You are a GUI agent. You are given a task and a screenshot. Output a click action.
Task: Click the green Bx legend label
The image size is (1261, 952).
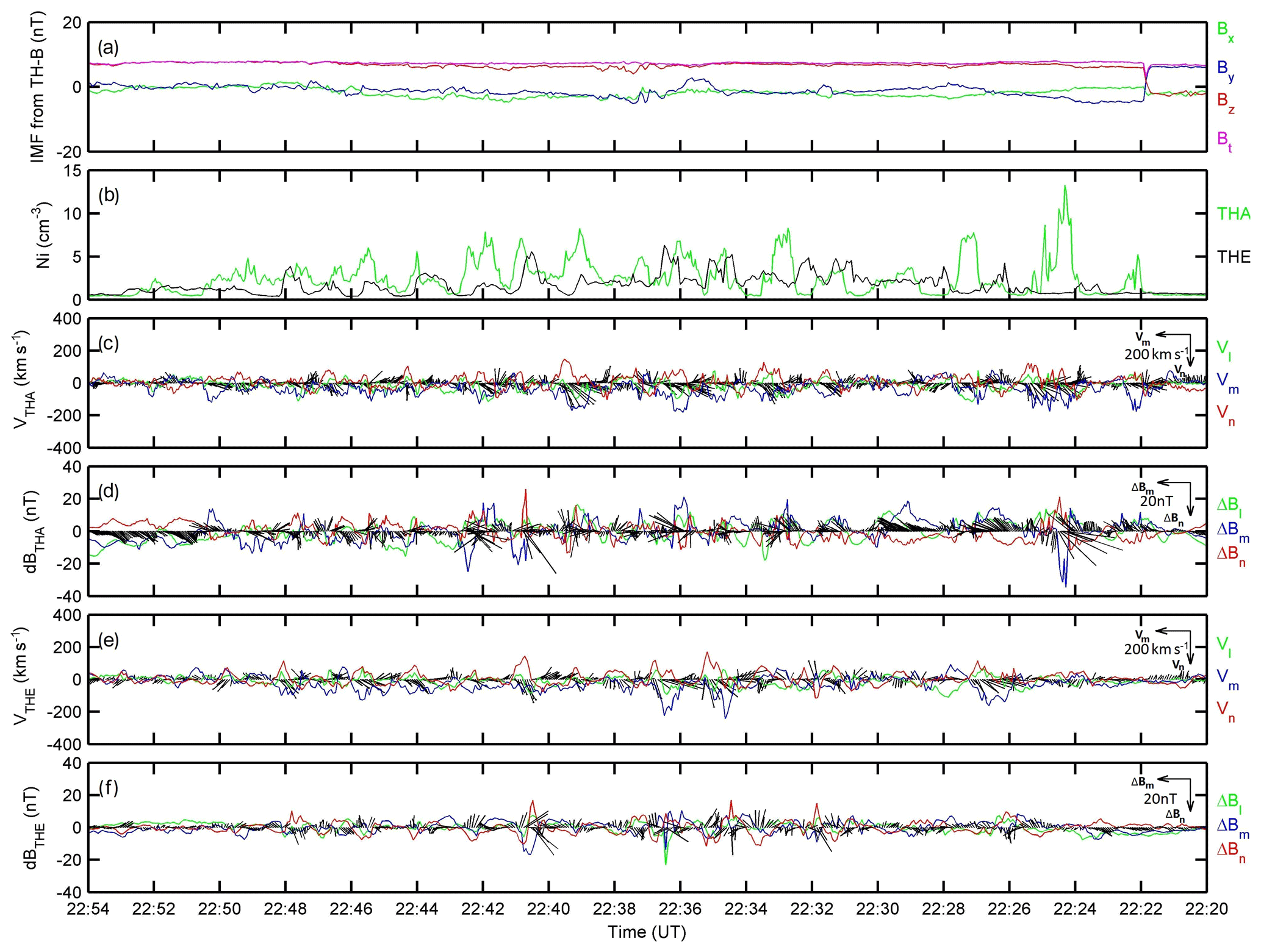point(1226,31)
